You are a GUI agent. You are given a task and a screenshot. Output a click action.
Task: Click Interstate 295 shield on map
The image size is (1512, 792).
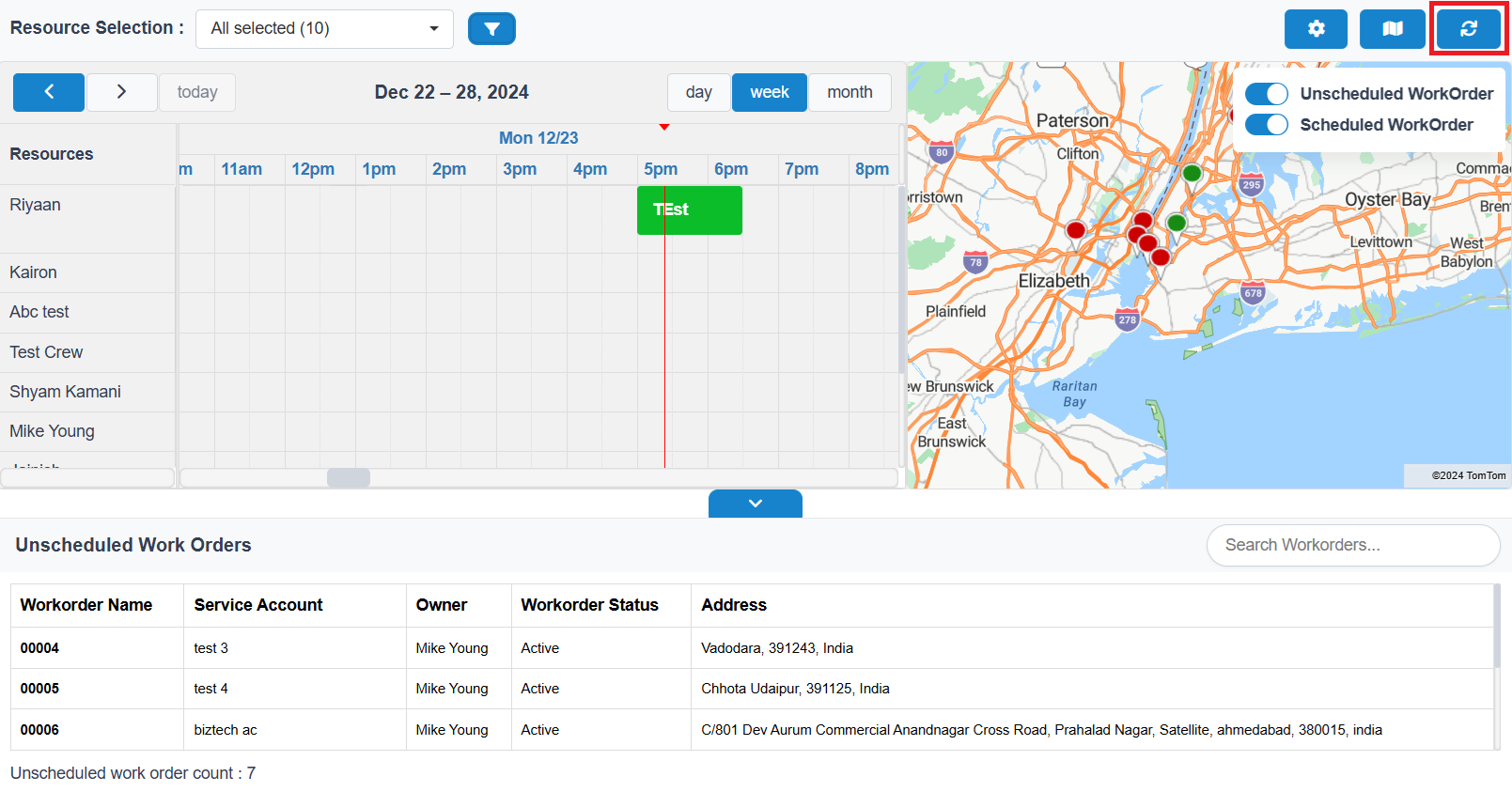pyautogui.click(x=1251, y=184)
